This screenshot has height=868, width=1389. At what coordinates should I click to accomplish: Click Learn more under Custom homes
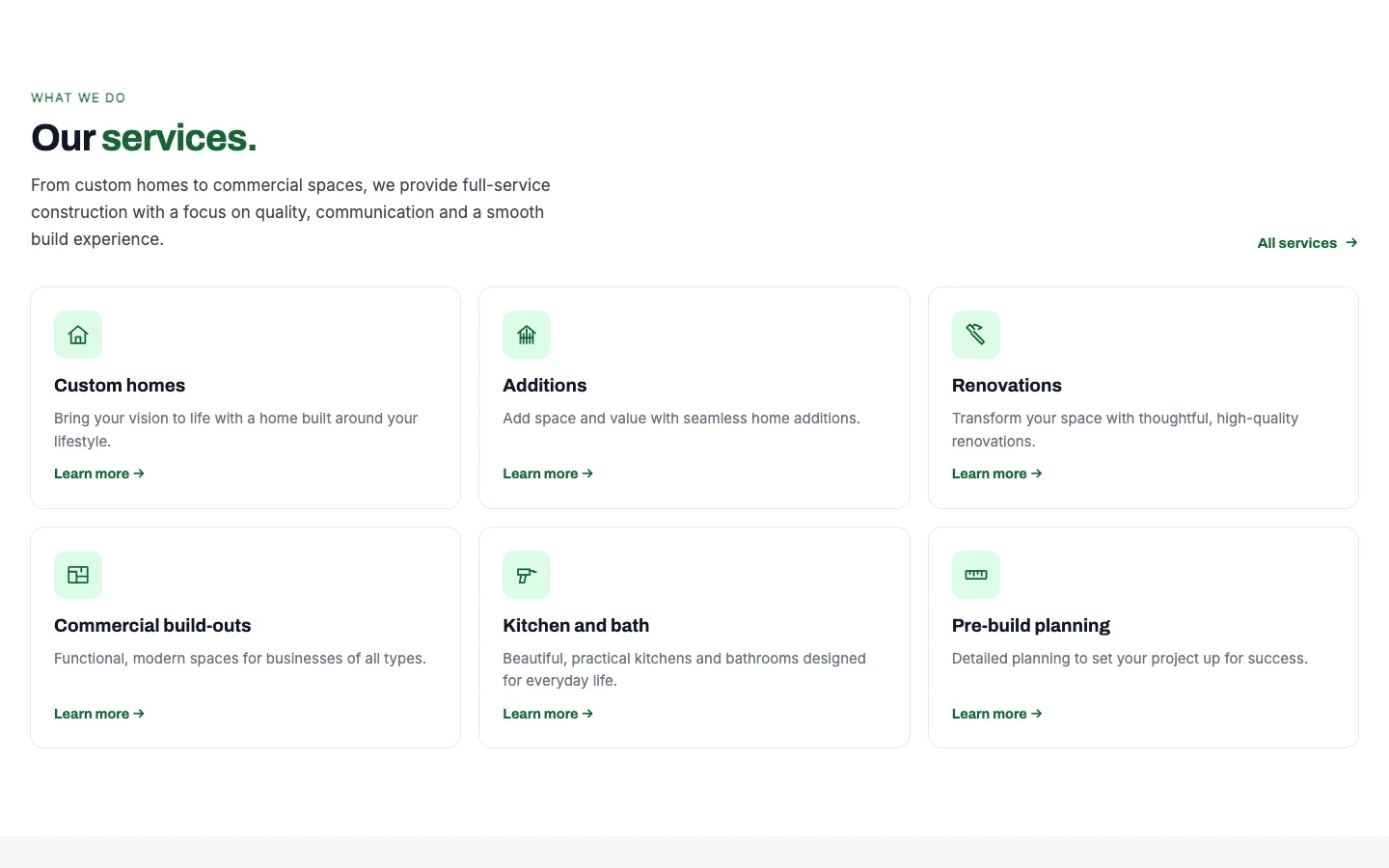(x=99, y=474)
